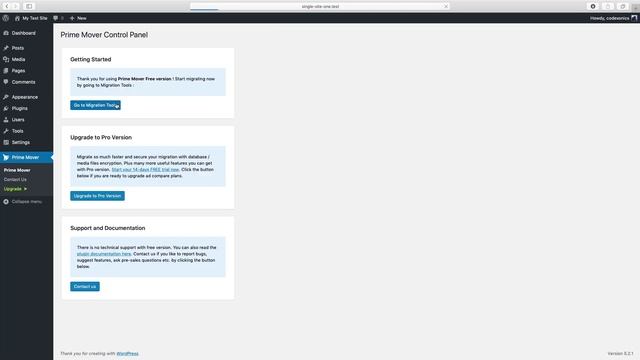This screenshot has width=640, height=360.
Task: Collapse the admin sidebar menu
Action: pos(23,202)
